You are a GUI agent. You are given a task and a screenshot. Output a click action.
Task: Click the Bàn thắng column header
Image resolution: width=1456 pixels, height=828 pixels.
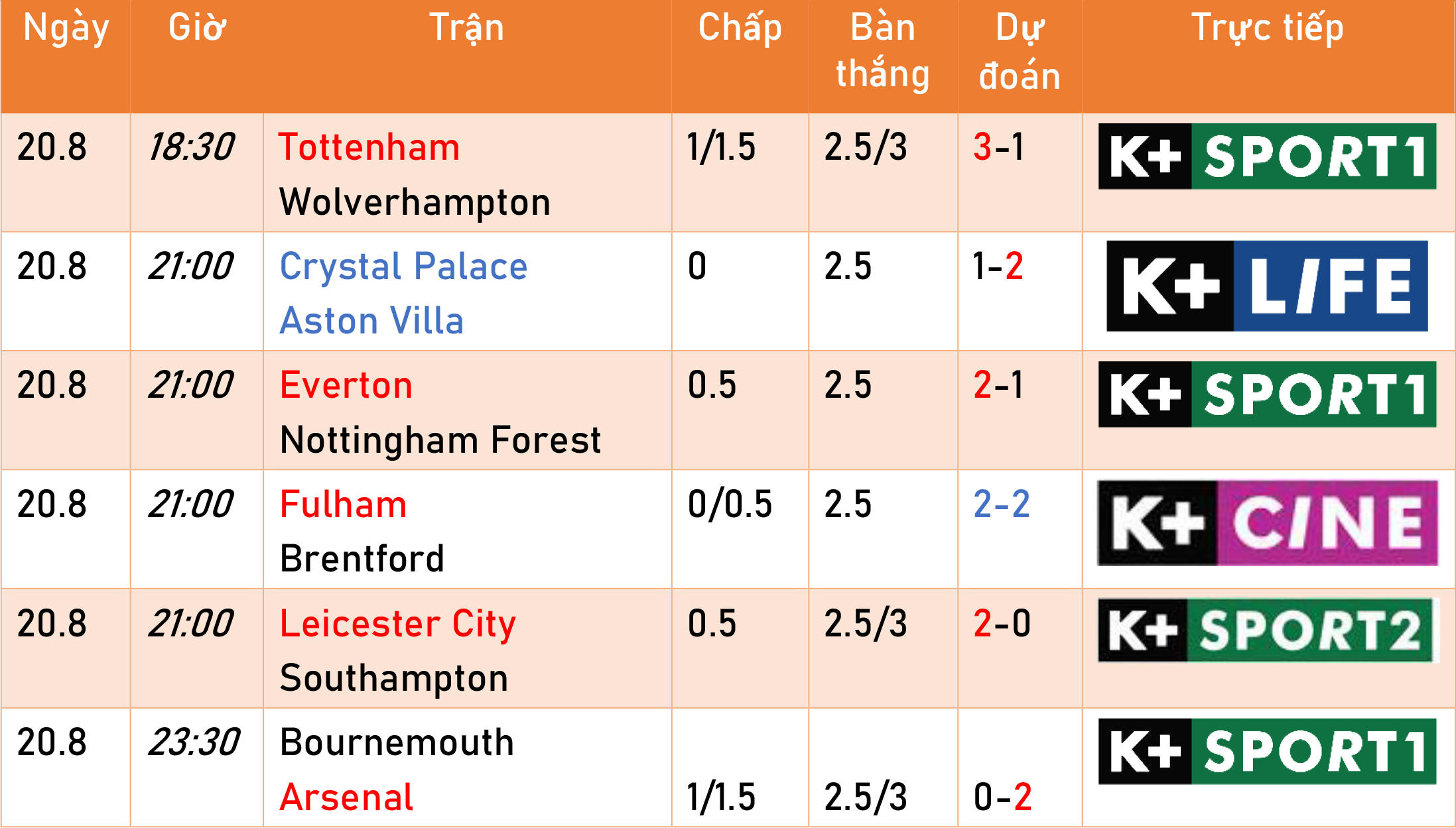pyautogui.click(x=882, y=52)
